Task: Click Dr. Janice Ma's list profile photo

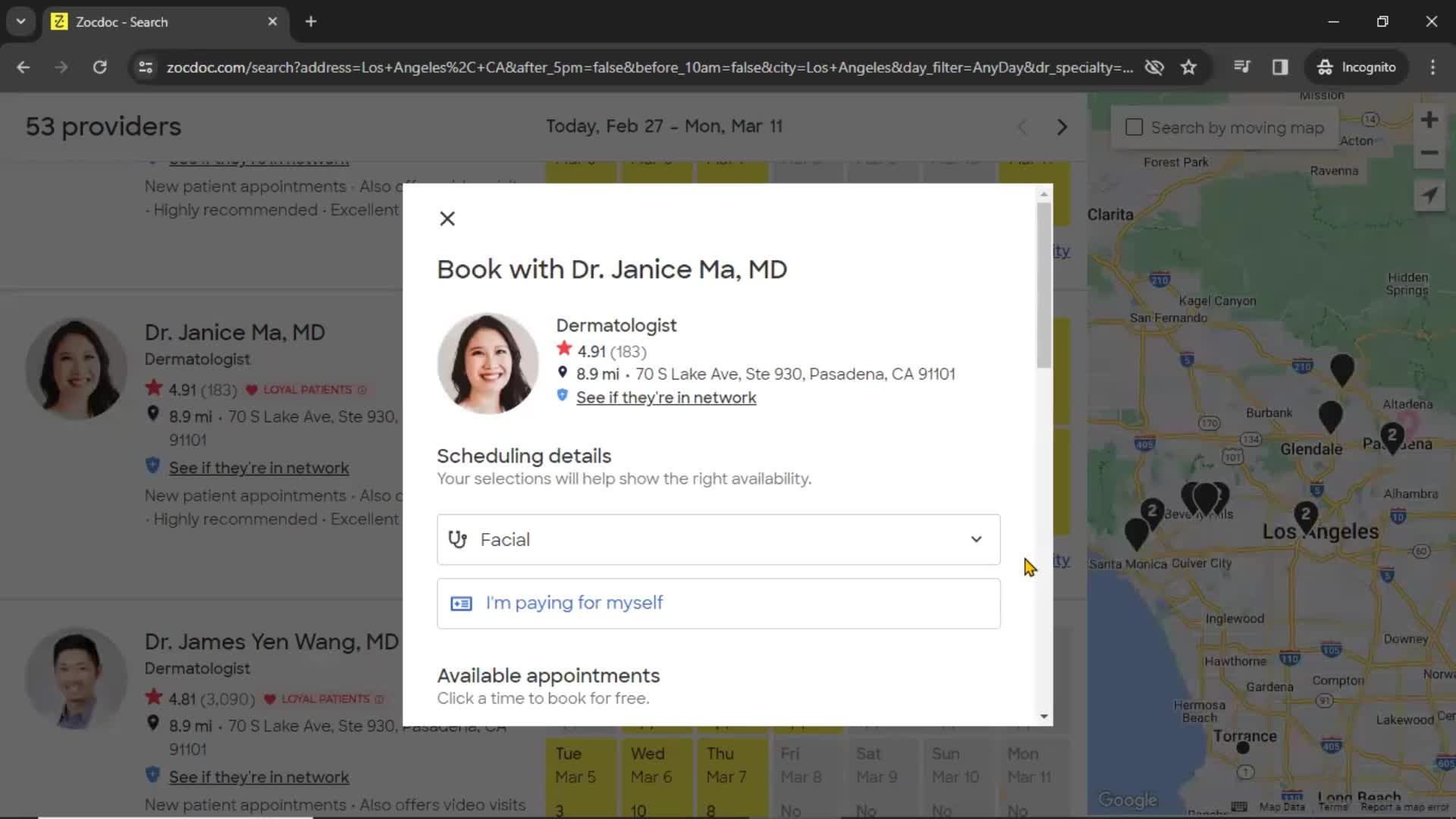Action: click(76, 369)
